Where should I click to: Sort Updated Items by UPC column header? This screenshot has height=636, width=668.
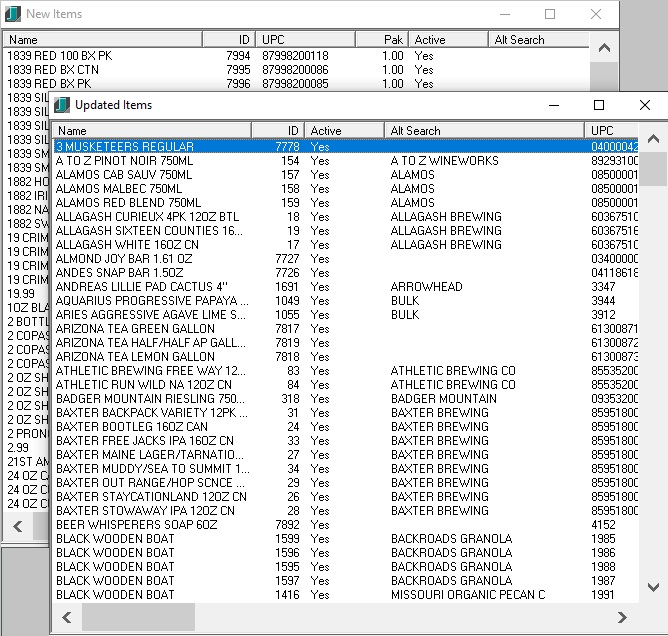tap(611, 131)
